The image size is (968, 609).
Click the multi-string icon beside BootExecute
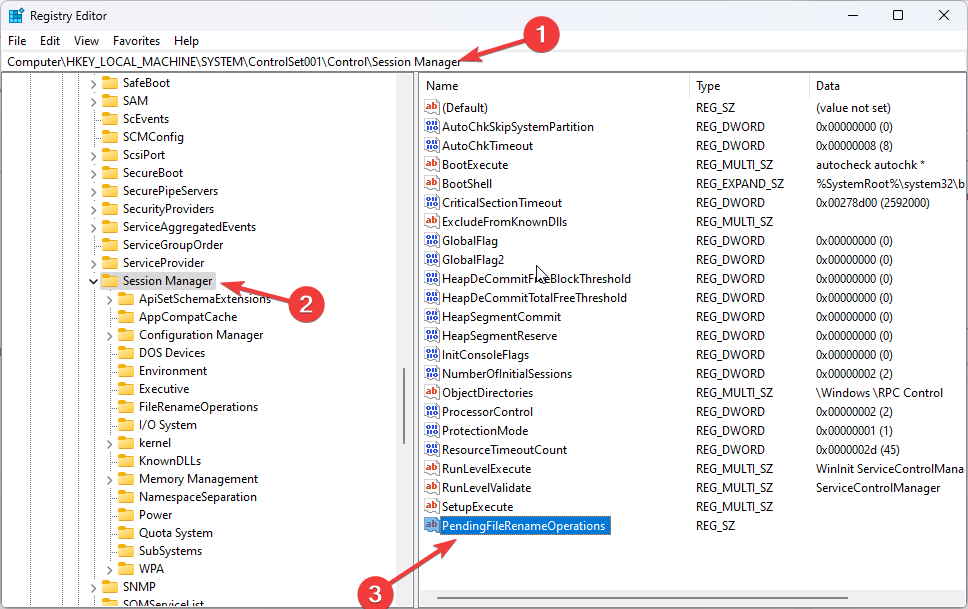coord(432,164)
